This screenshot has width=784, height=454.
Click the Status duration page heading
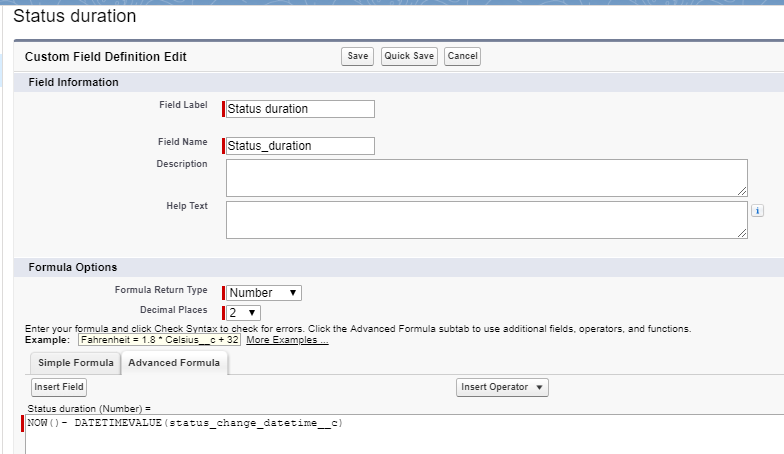click(x=75, y=17)
